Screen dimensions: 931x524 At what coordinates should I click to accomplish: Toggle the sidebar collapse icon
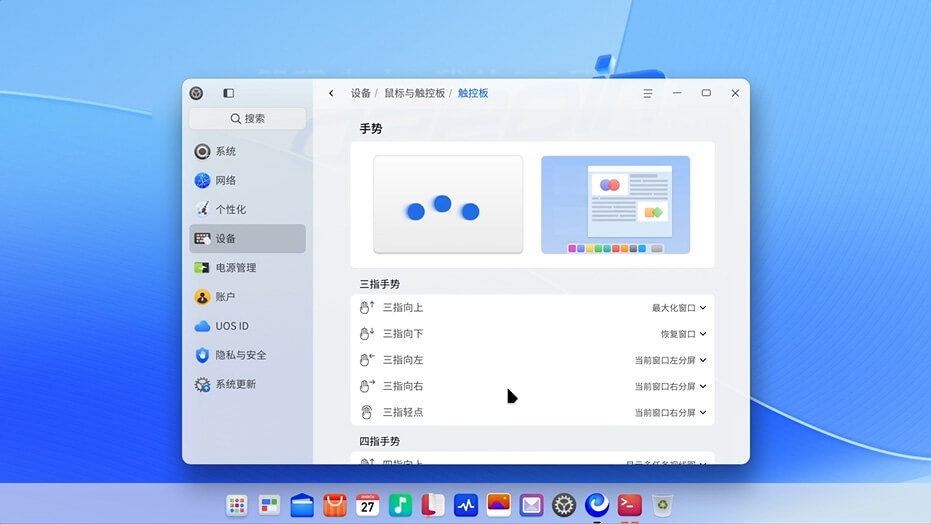[228, 93]
